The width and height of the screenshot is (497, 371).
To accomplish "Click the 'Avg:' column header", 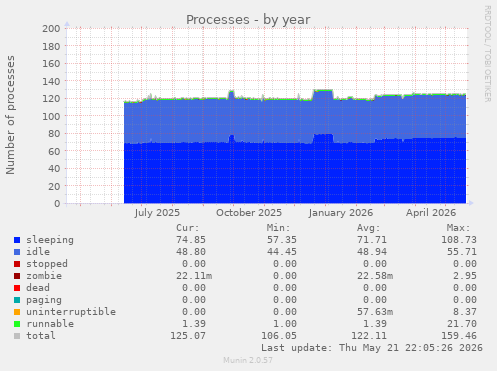I will [x=369, y=228].
